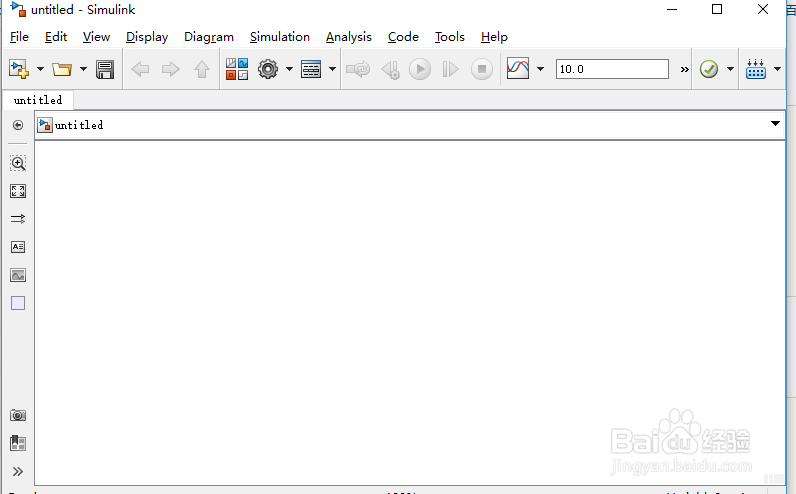Expand the Model Advisor dropdown arrow
Viewport: 796px width, 494px height.
click(x=731, y=69)
